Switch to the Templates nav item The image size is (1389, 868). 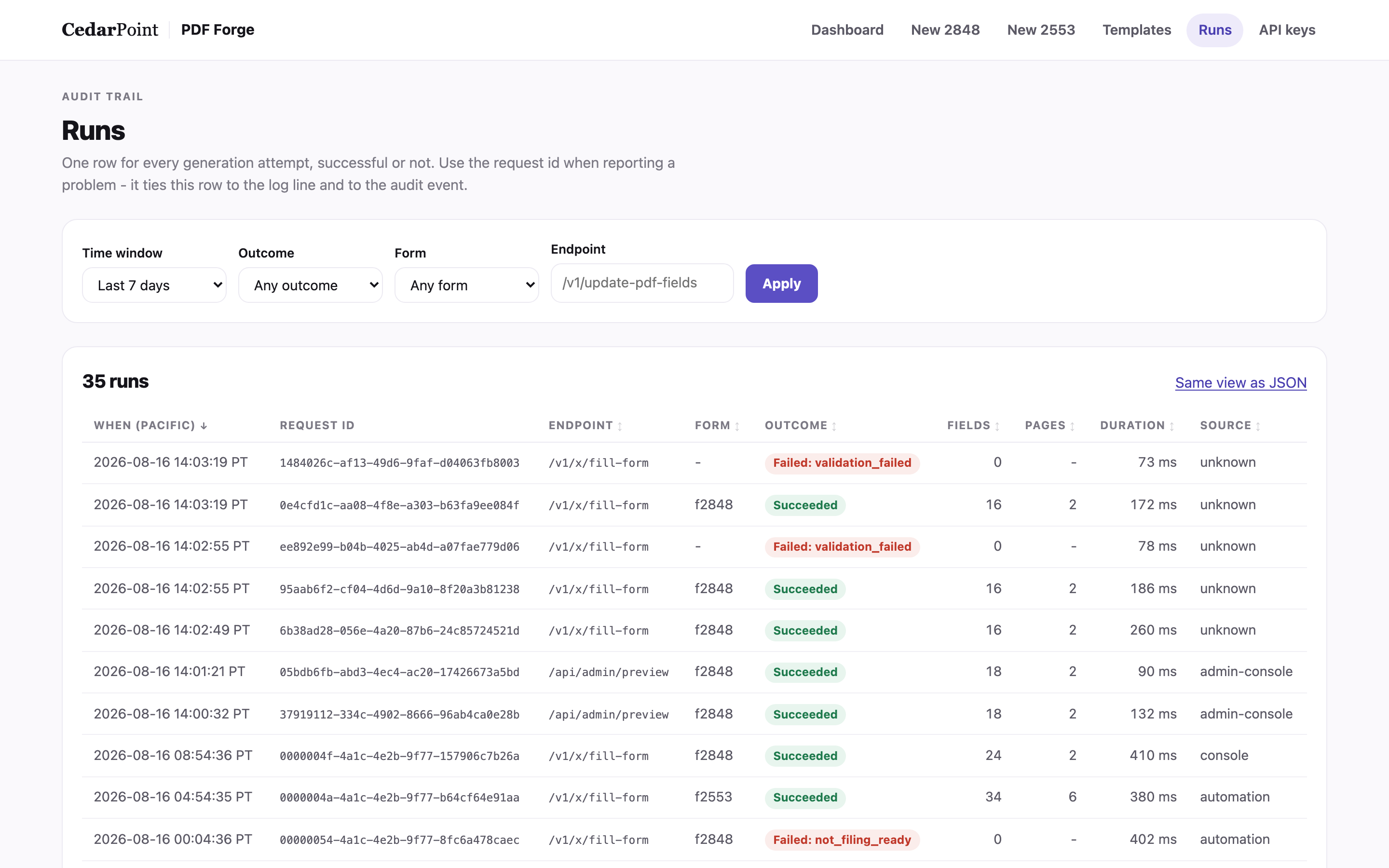[1136, 30]
